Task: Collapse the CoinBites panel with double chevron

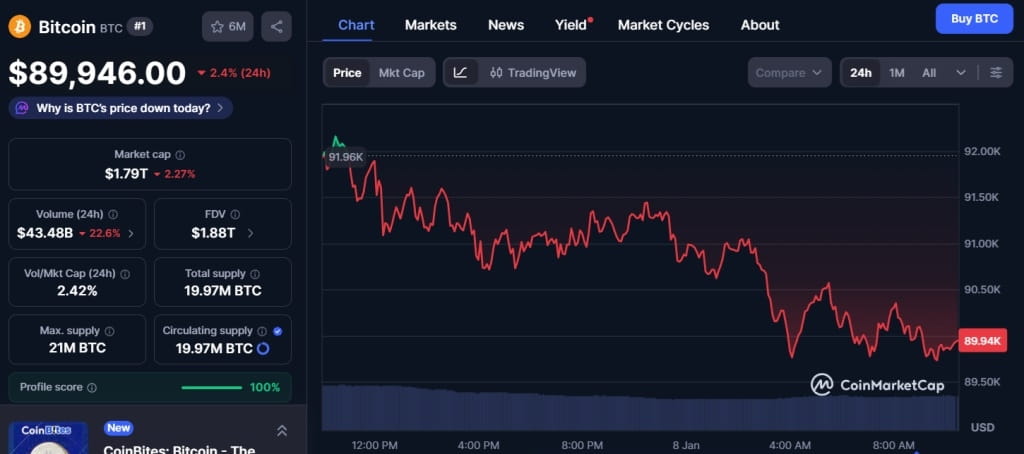Action: click(x=282, y=430)
